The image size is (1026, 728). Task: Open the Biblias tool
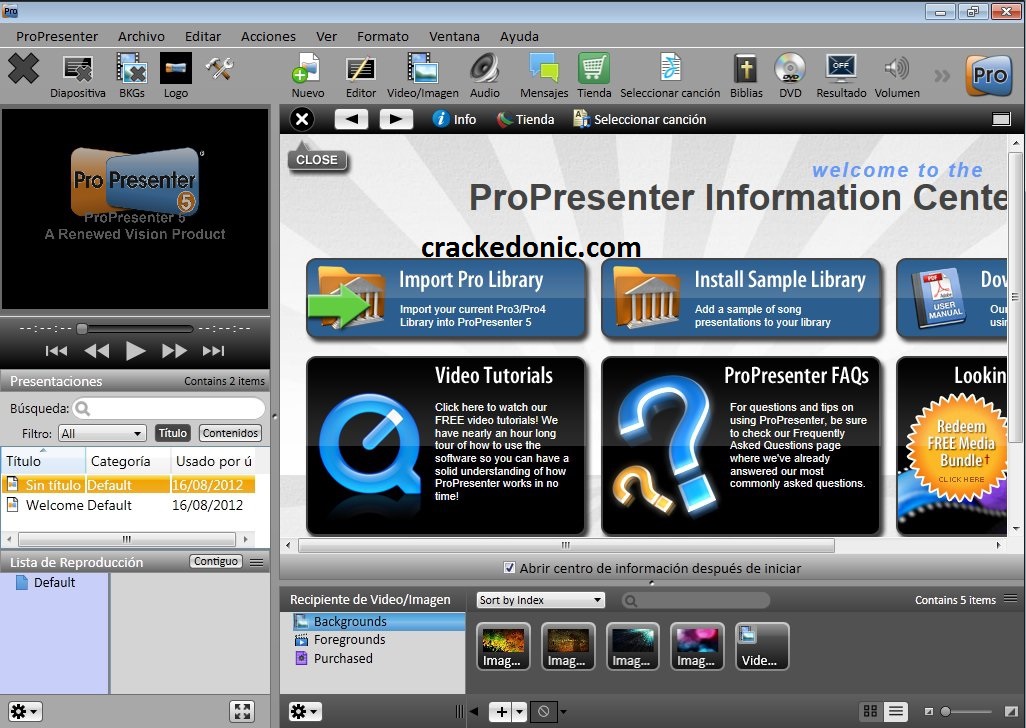click(746, 76)
